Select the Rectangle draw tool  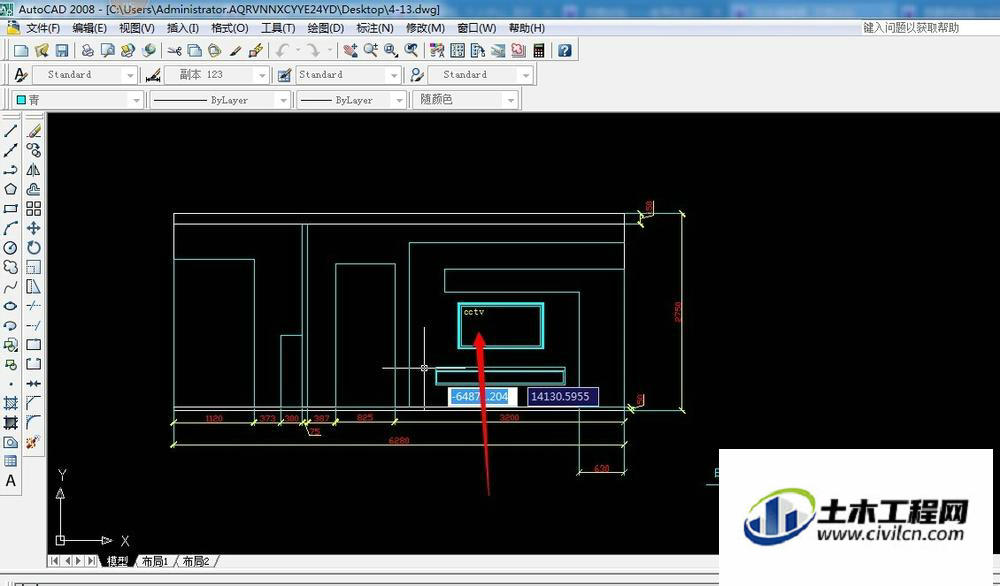click(x=11, y=209)
